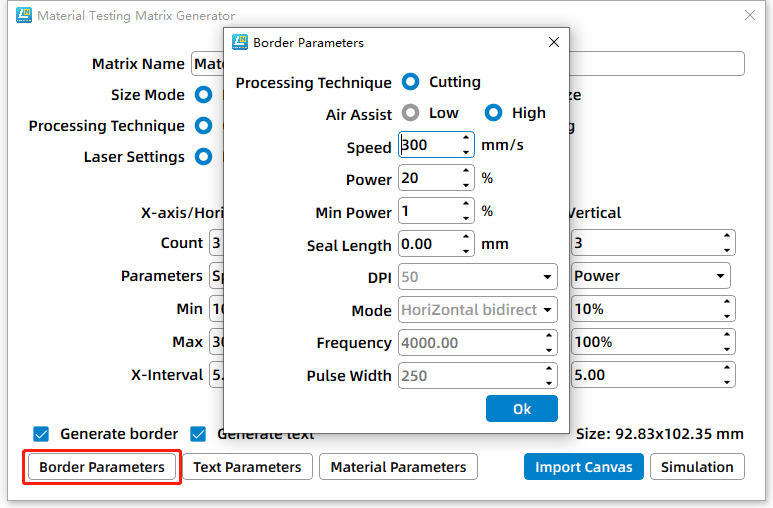Select the Cutting processing technique radio
773x508 pixels.
pyautogui.click(x=410, y=82)
